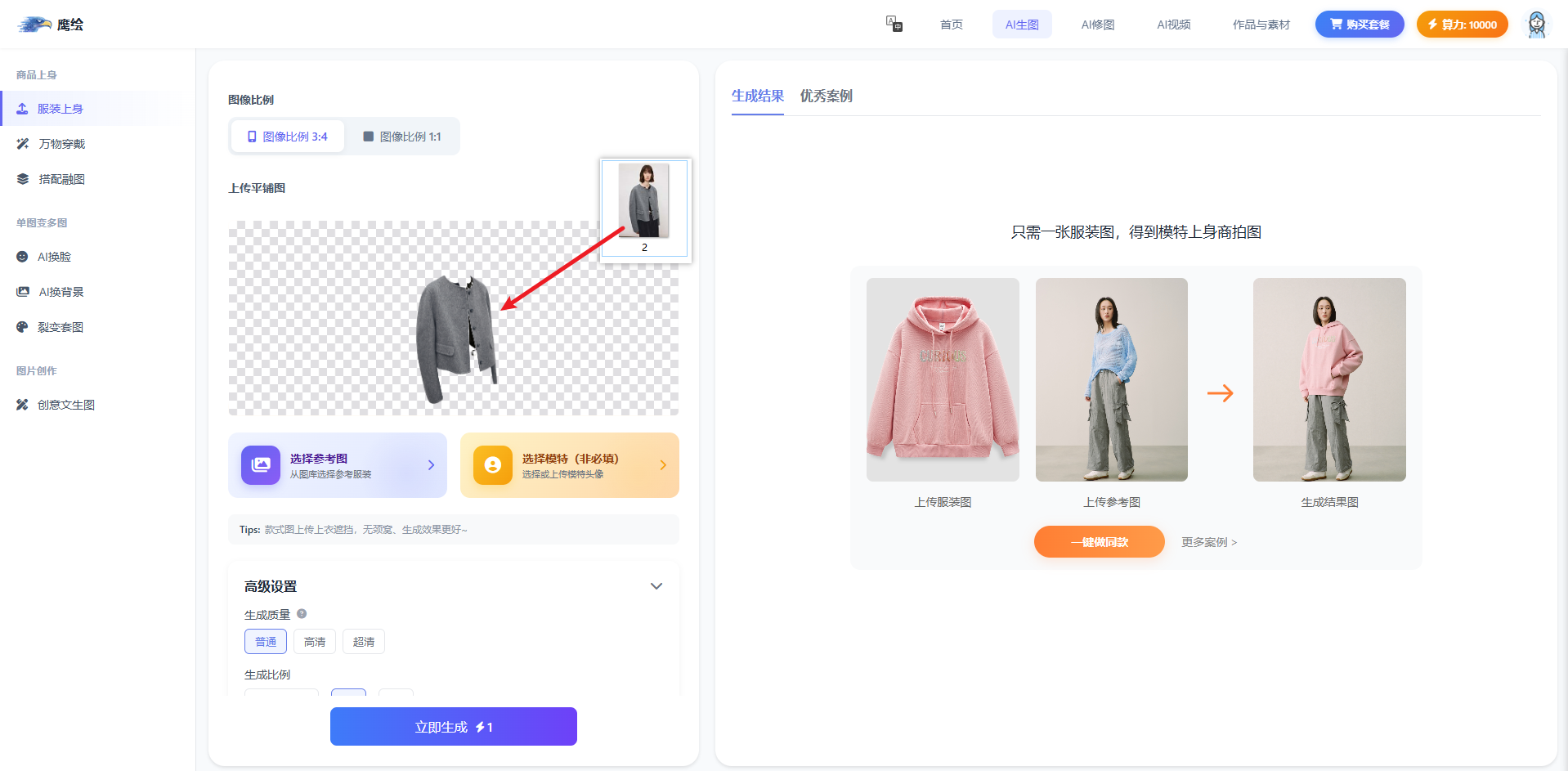Select image ratio 1:1 option
Image resolution: width=1568 pixels, height=771 pixels.
pos(402,137)
